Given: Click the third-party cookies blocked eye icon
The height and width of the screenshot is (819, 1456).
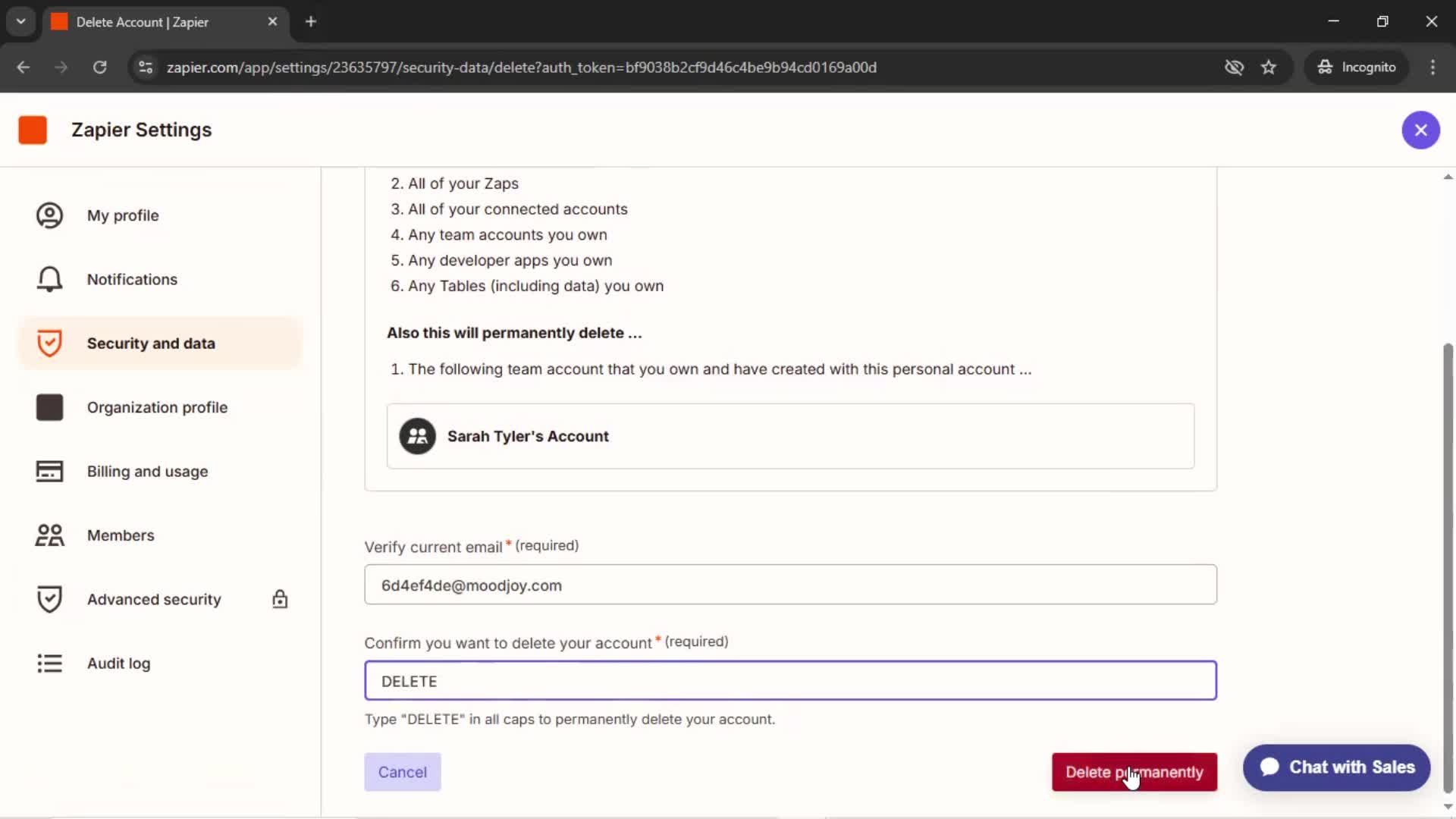Looking at the screenshot, I should pos(1234,67).
